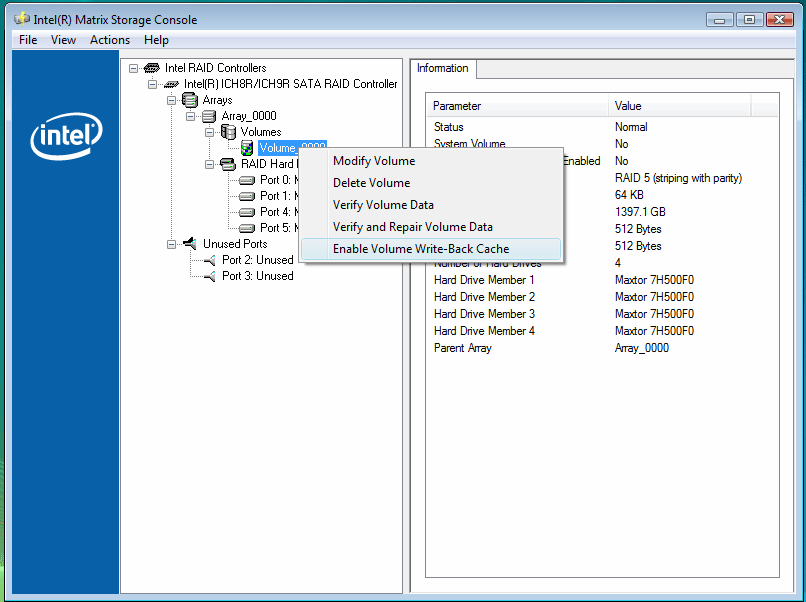
Task: Select the Unused Ports tree label
Action: pos(235,244)
